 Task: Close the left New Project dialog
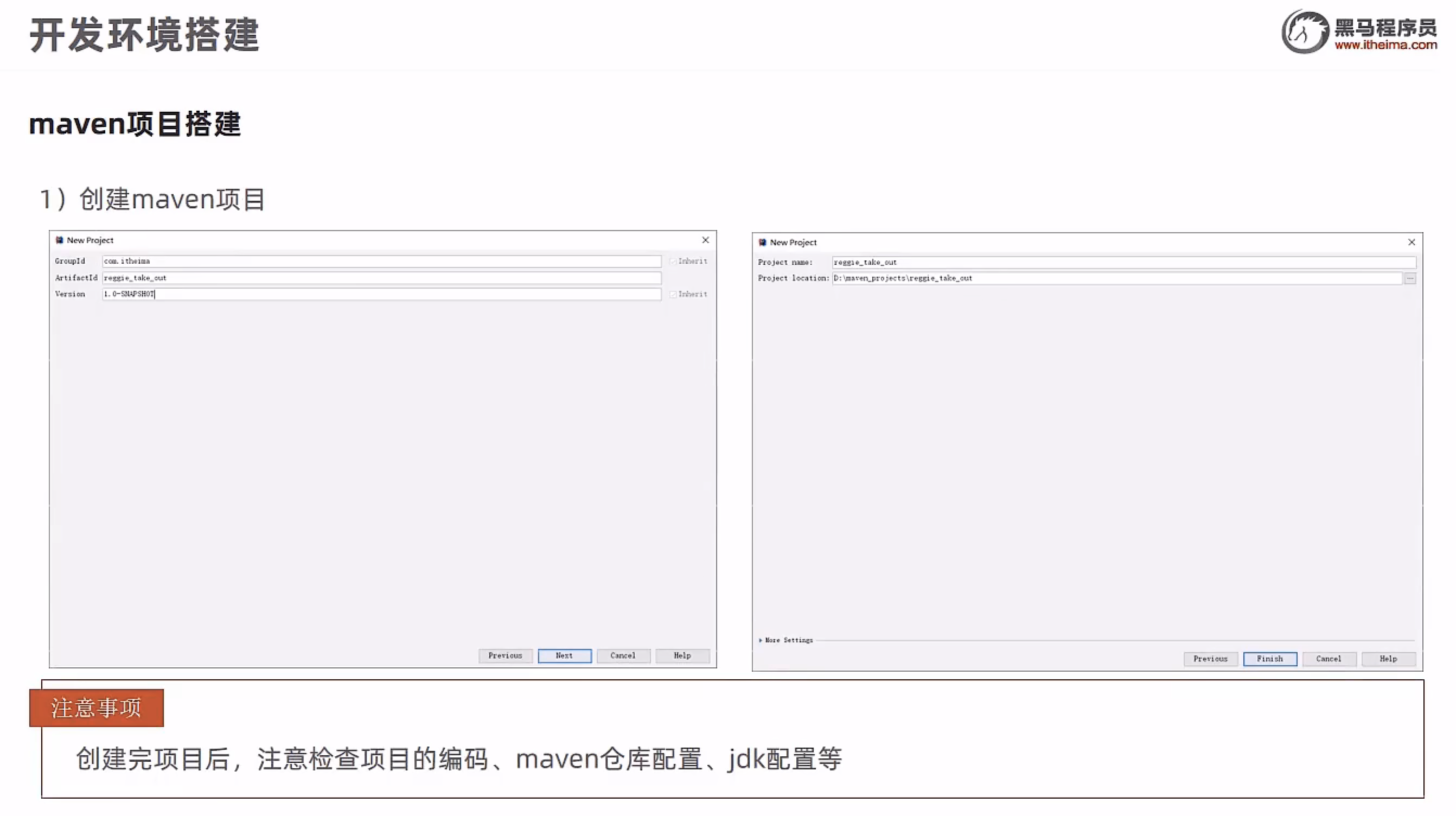pyautogui.click(x=705, y=240)
